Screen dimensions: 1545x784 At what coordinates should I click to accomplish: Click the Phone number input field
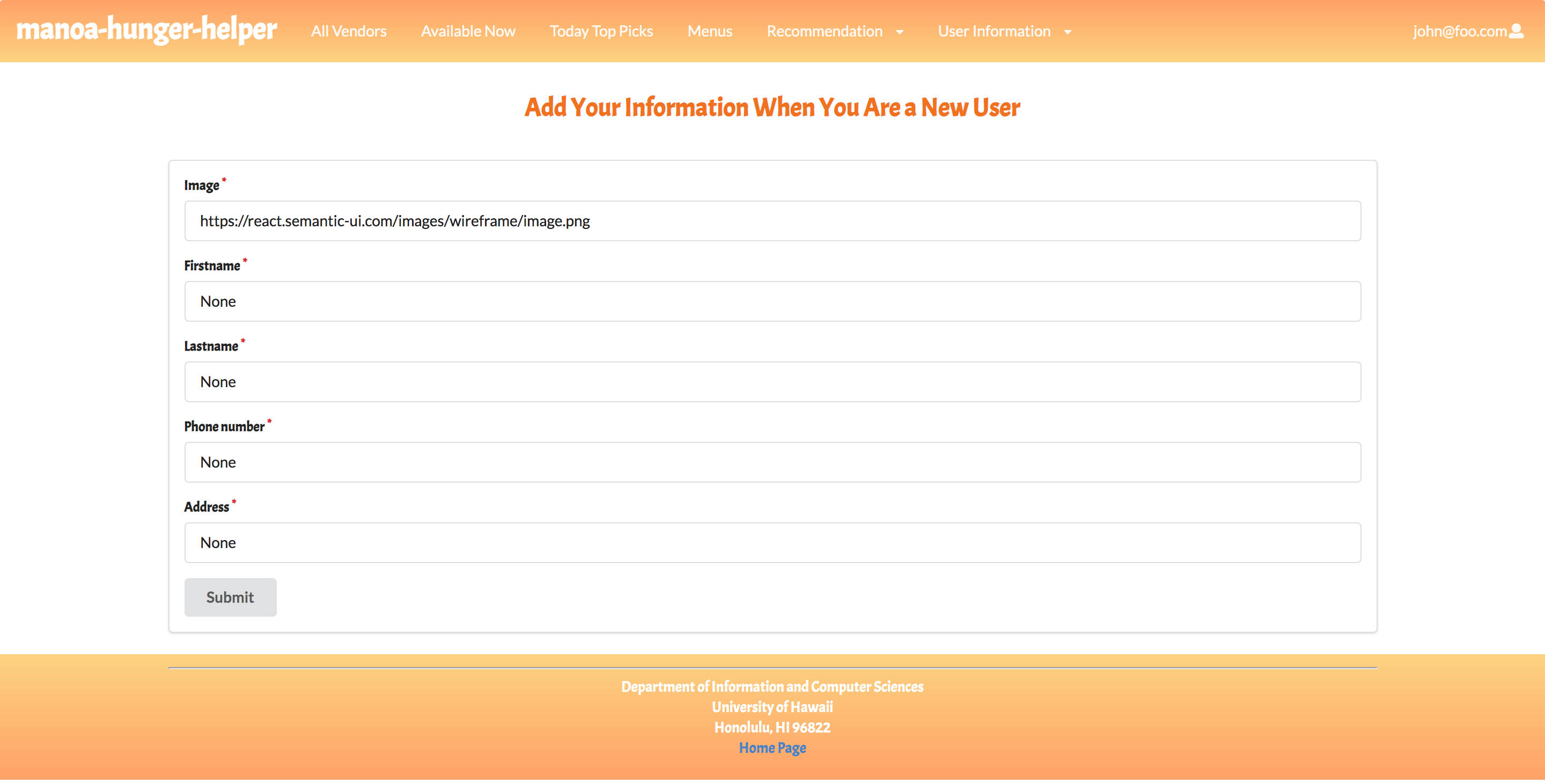click(772, 461)
